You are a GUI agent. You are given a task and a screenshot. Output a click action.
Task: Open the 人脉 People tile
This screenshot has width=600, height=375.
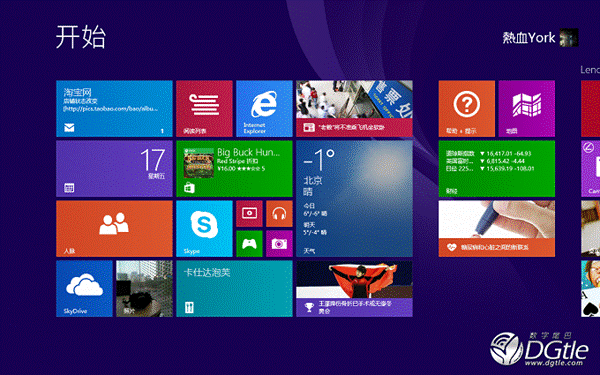tap(114, 229)
